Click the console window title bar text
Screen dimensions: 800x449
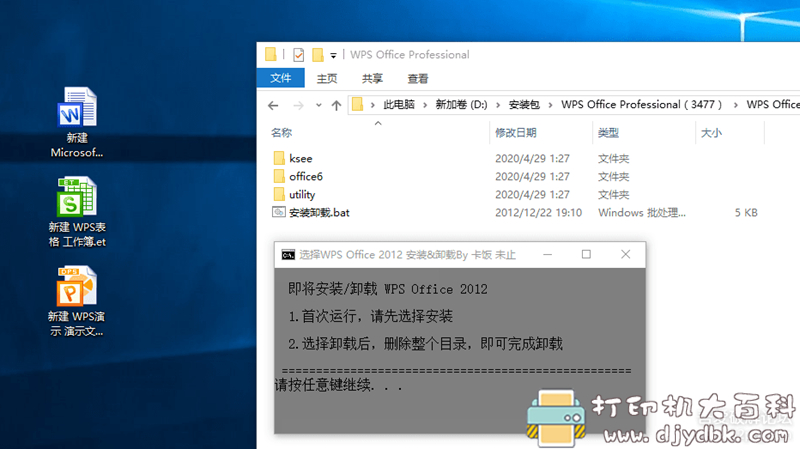(x=407, y=255)
